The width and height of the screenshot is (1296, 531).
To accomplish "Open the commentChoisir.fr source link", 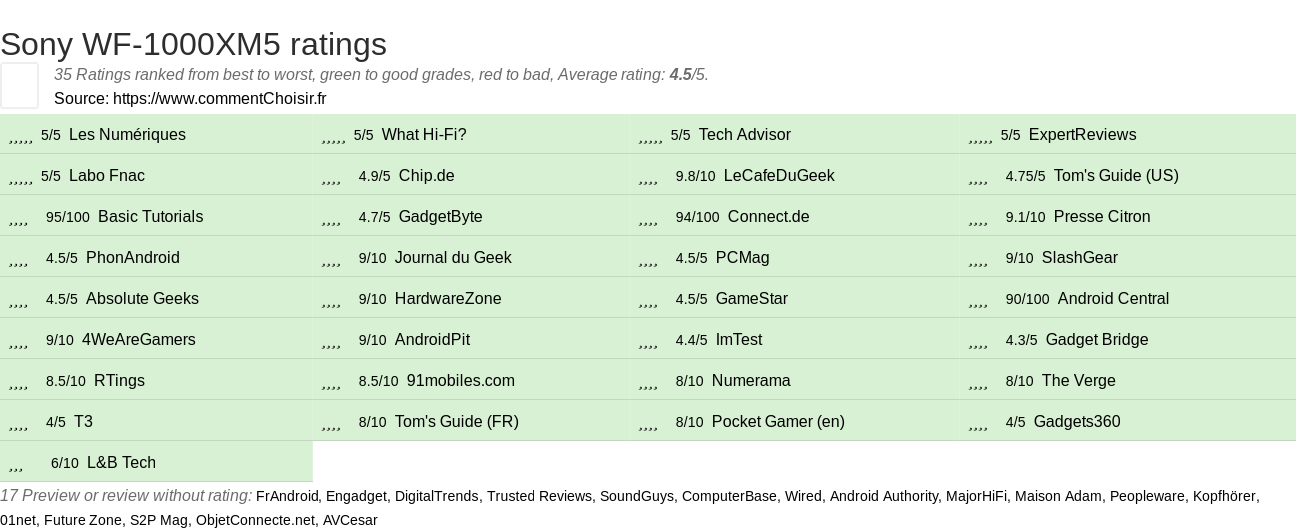I will (219, 98).
